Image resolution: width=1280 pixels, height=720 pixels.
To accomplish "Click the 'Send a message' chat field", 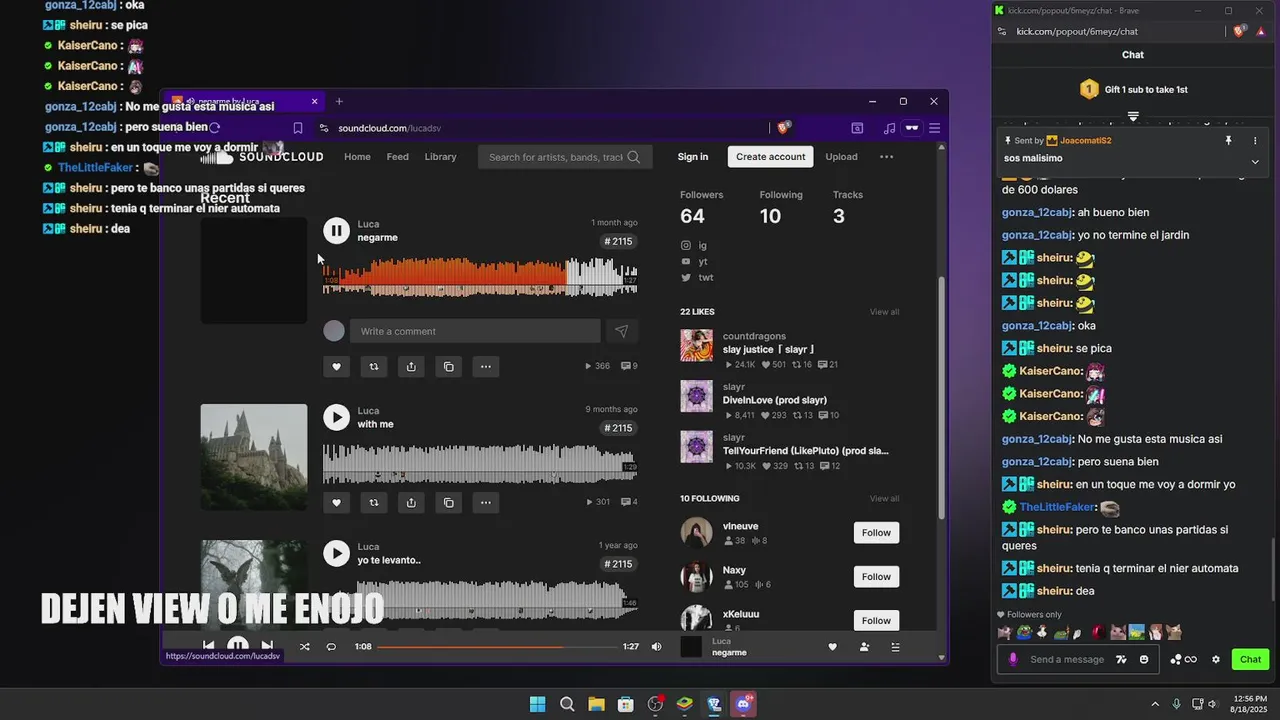I will (x=1066, y=659).
